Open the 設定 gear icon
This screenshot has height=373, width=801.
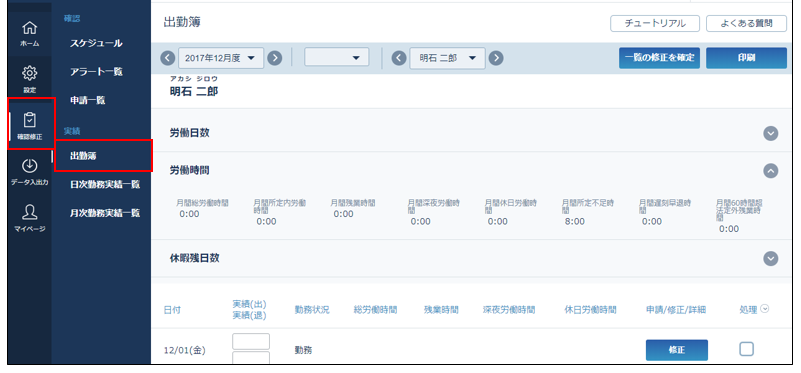(30, 74)
